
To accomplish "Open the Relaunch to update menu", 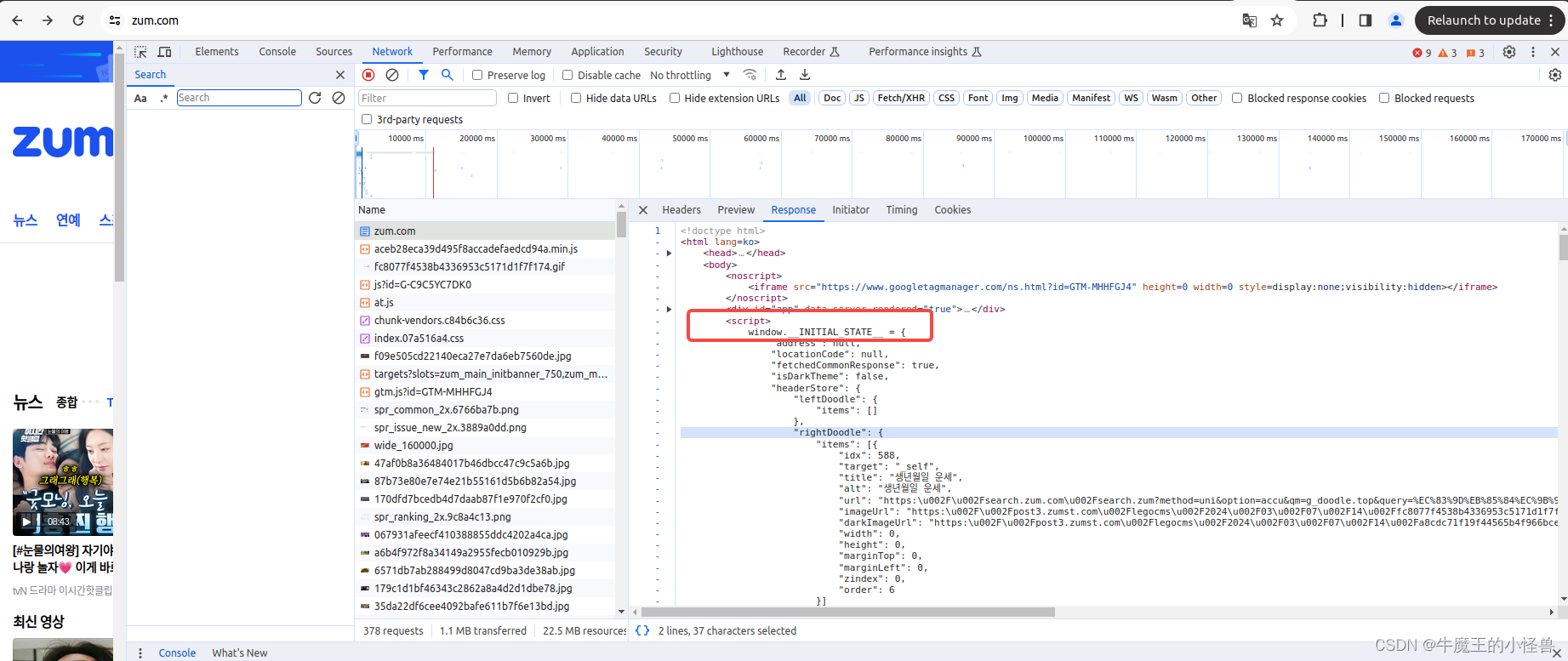I will [x=1490, y=20].
